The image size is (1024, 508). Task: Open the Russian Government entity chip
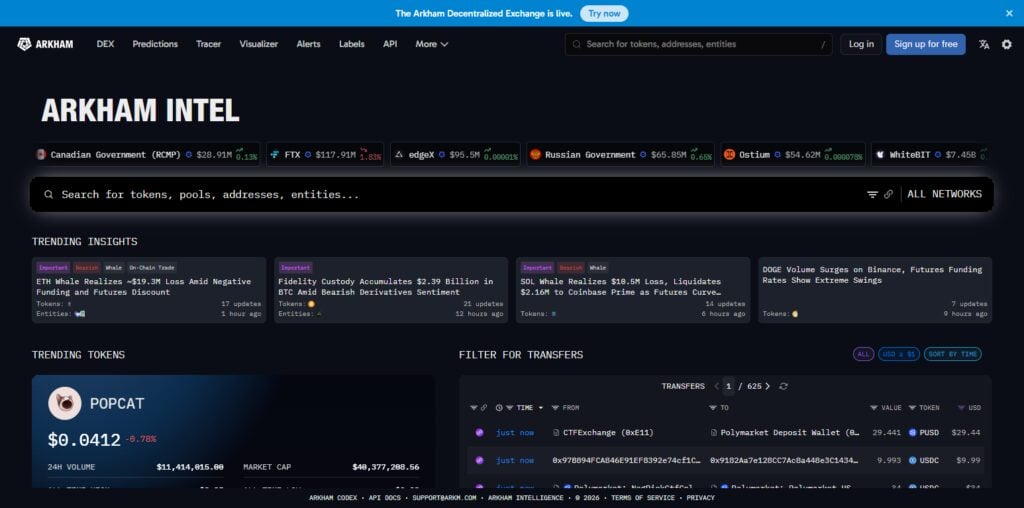pyautogui.click(x=620, y=155)
